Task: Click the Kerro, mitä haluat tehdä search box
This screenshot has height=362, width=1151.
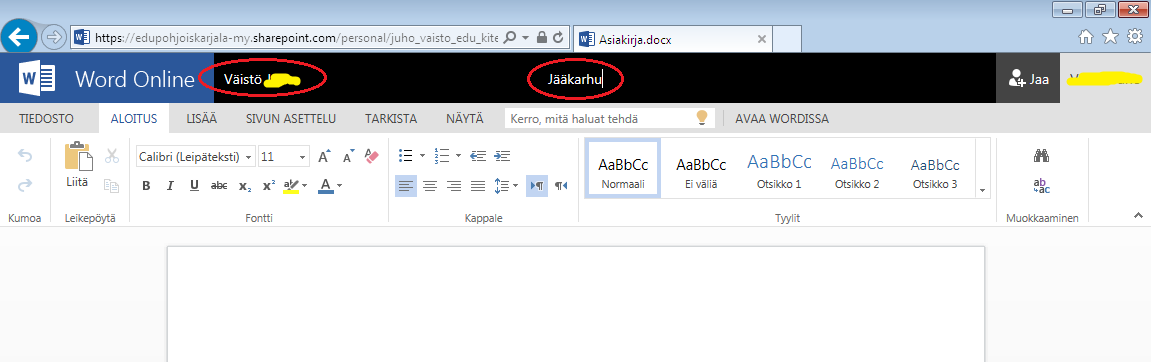Action: click(609, 118)
